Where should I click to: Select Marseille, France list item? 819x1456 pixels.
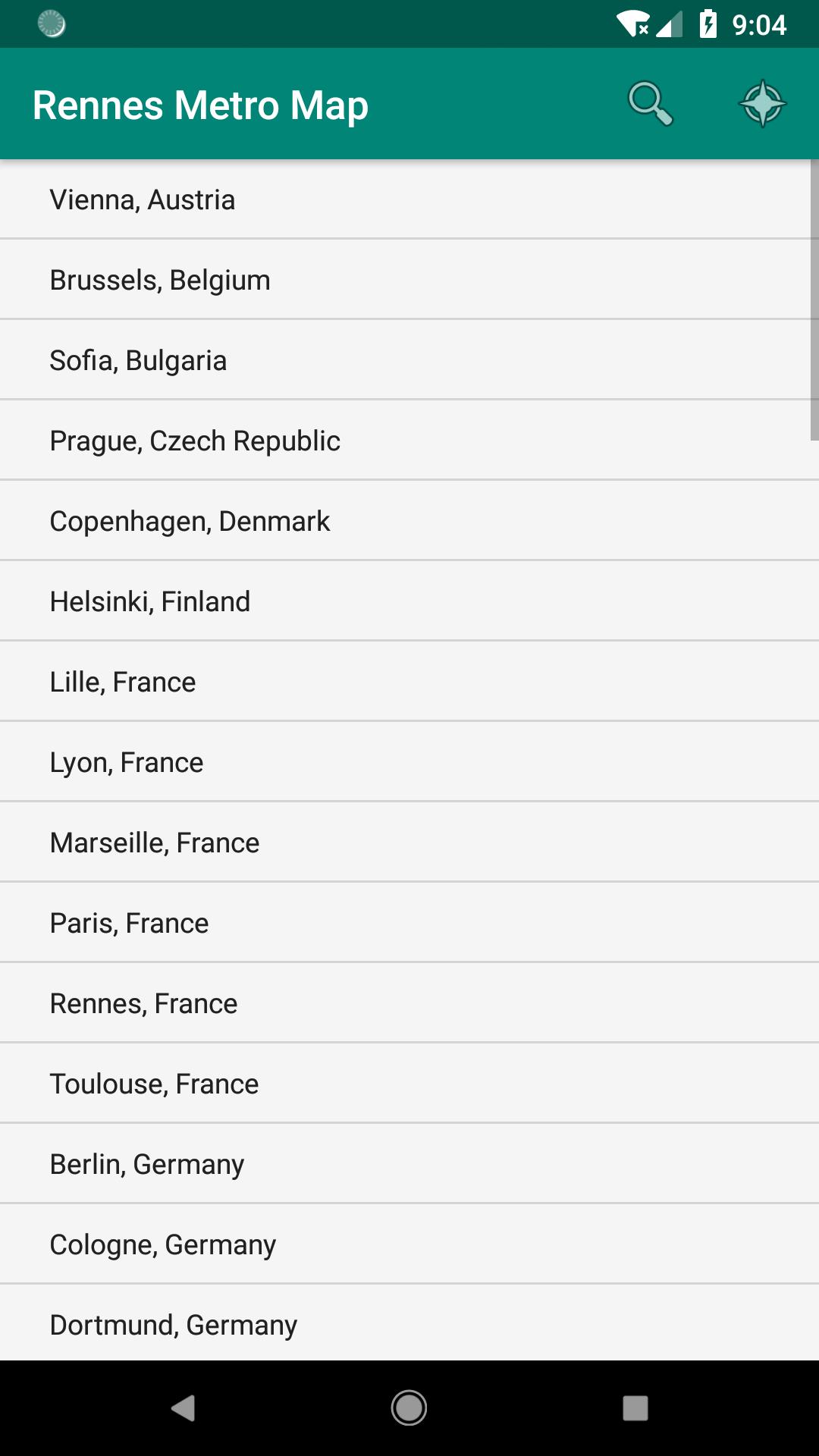409,843
